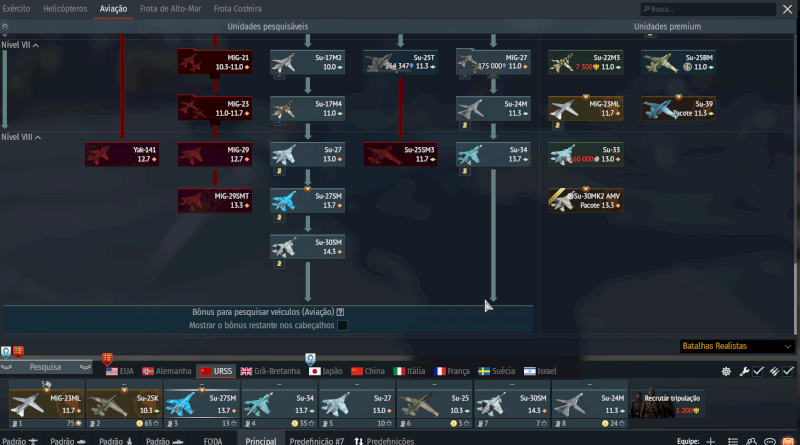This screenshot has height=445, width=800.
Task: Select the Su-27 crew slot 5
Action: [357, 403]
